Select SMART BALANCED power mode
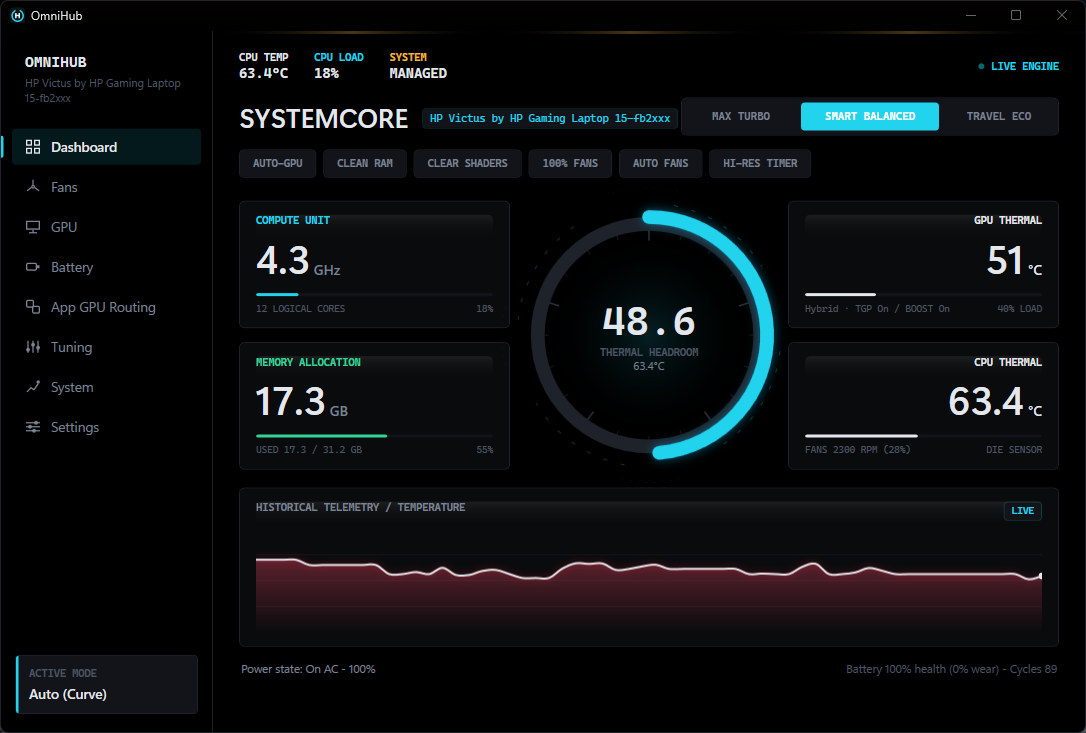The width and height of the screenshot is (1086, 733). point(870,116)
